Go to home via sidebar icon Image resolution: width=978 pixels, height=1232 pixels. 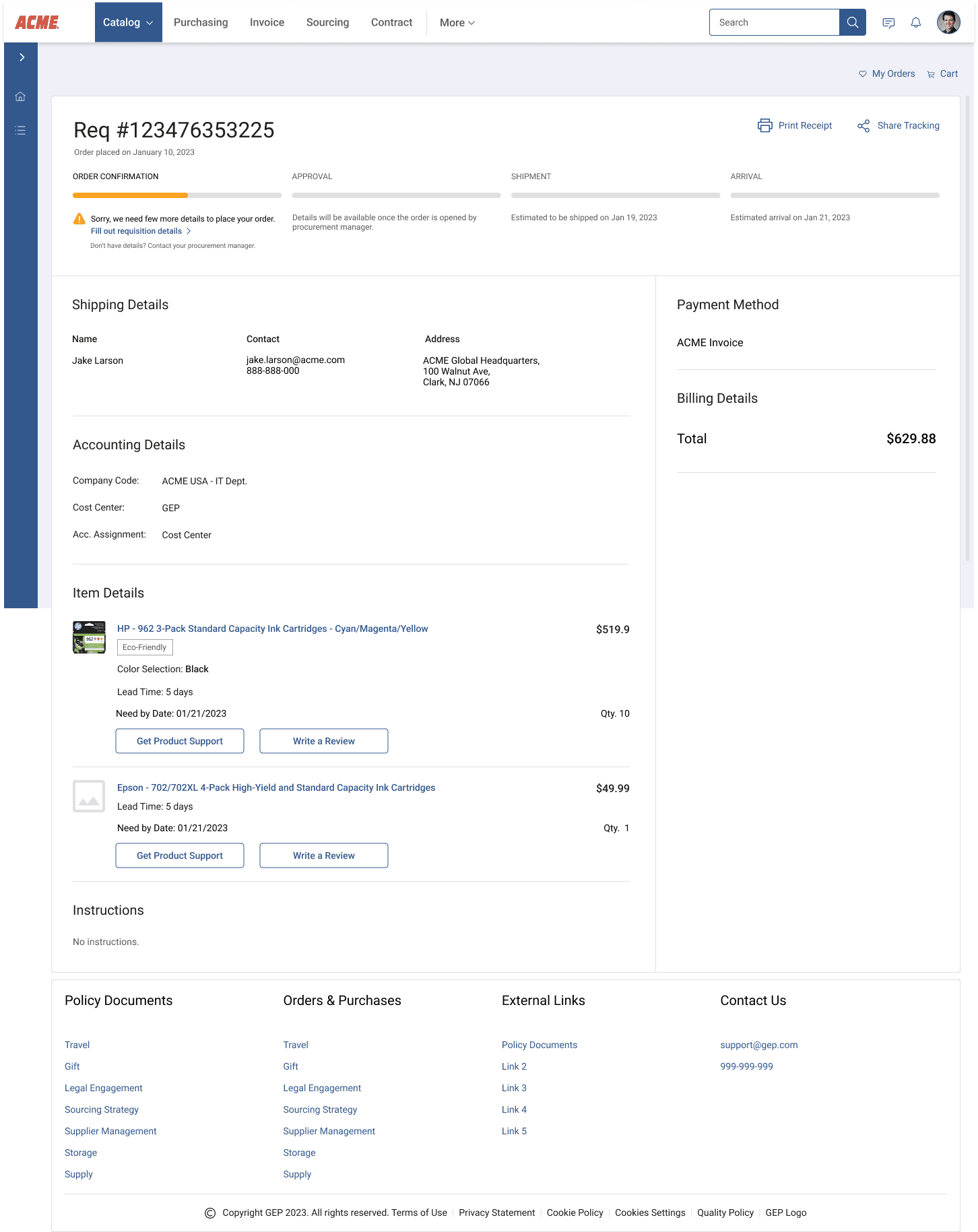pos(20,96)
